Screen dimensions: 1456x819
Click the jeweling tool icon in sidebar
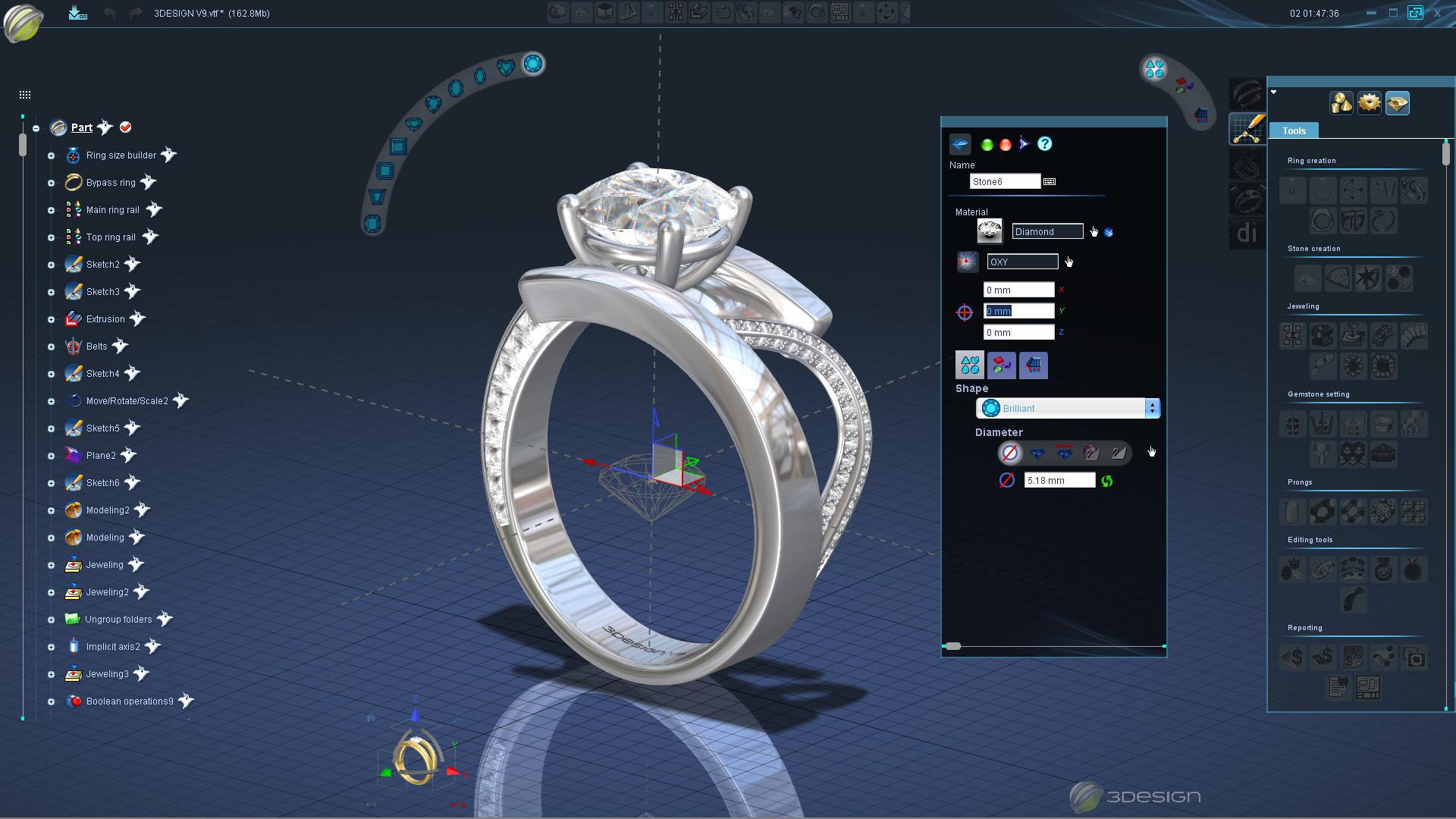1294,335
